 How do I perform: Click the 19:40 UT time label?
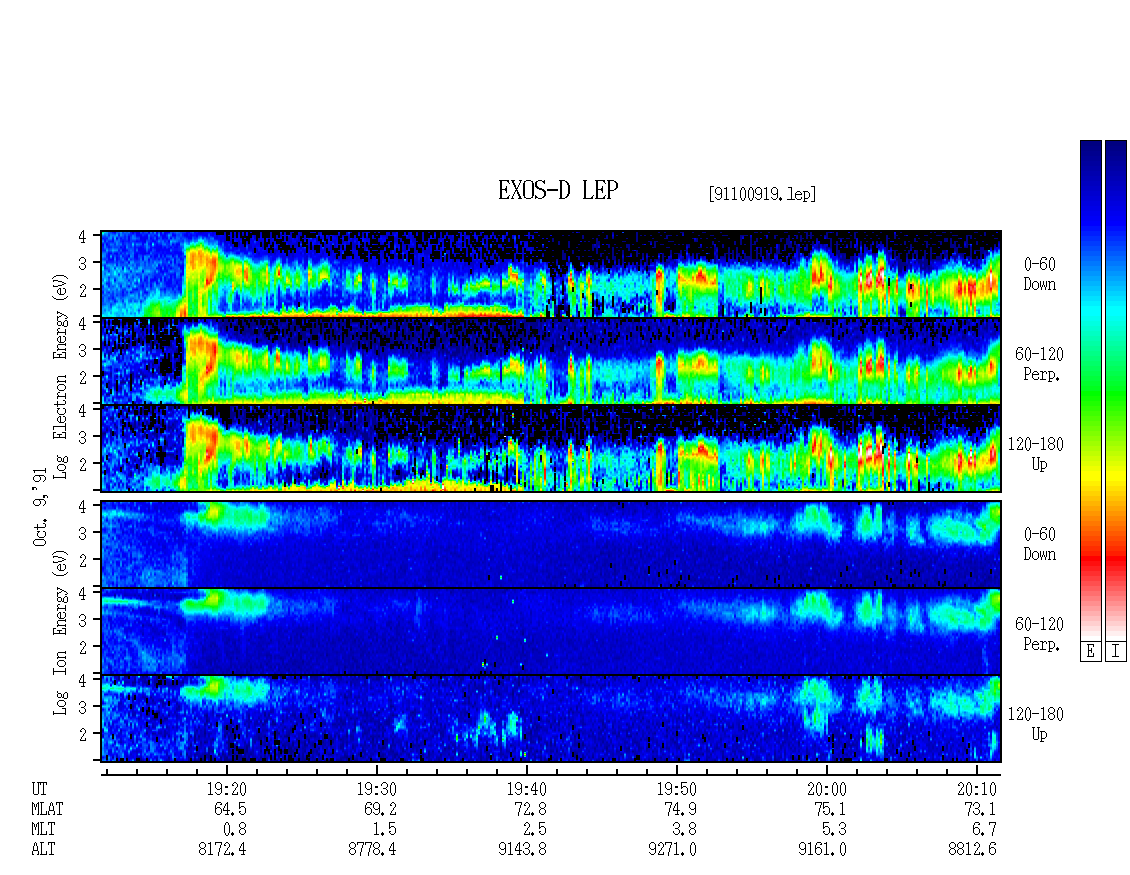tap(527, 789)
